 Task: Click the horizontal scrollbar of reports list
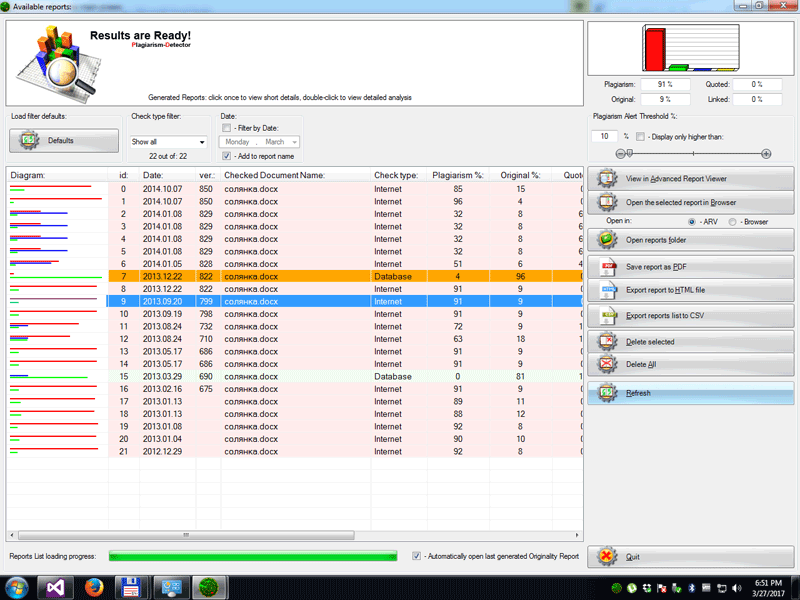pos(186,535)
